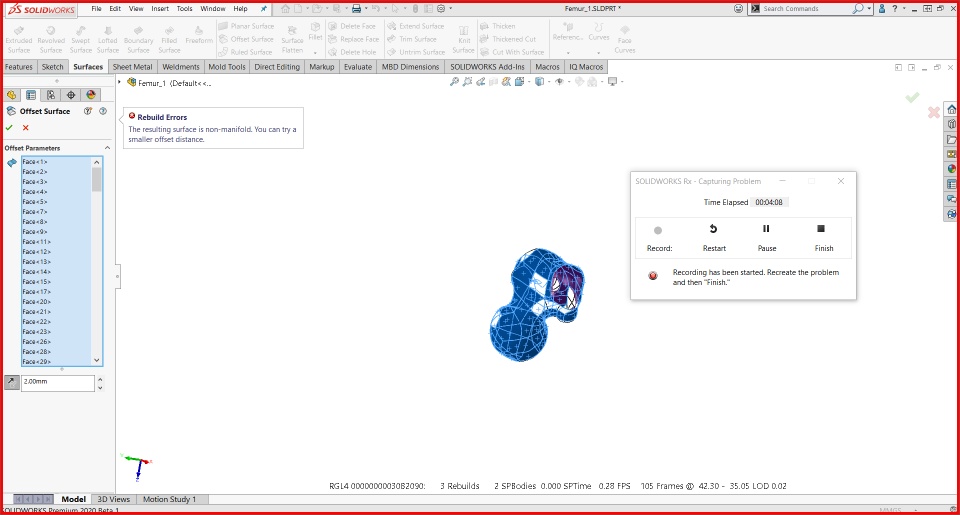960x515 pixels.
Task: Open the Help question mark dropdown arrow
Action: click(903, 9)
